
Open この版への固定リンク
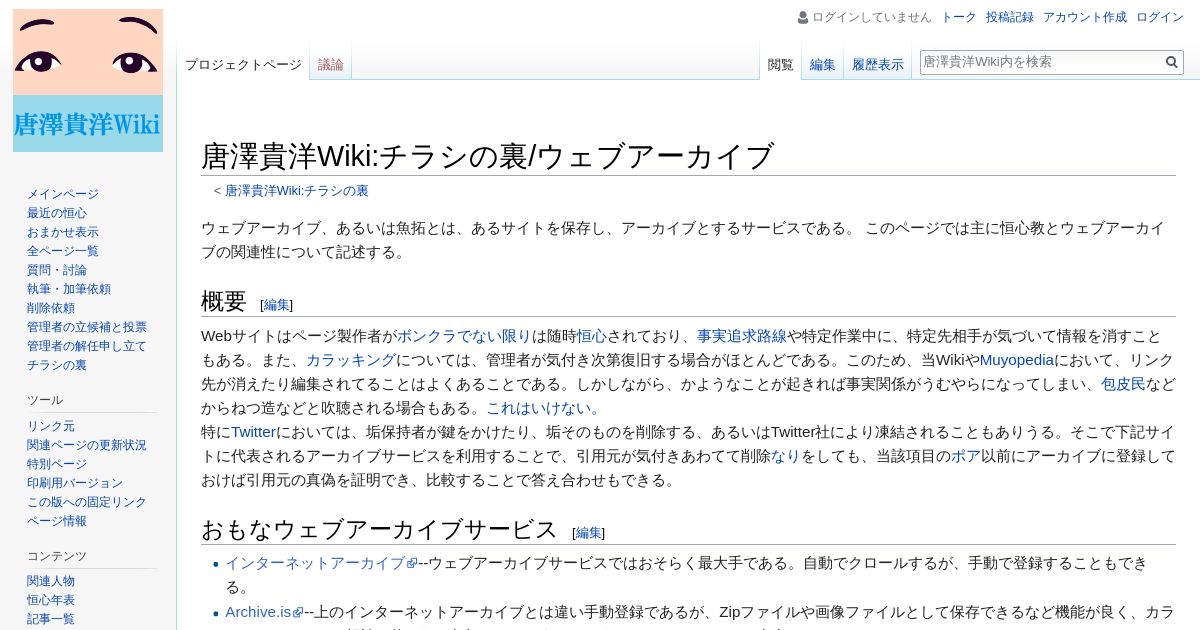tap(87, 502)
